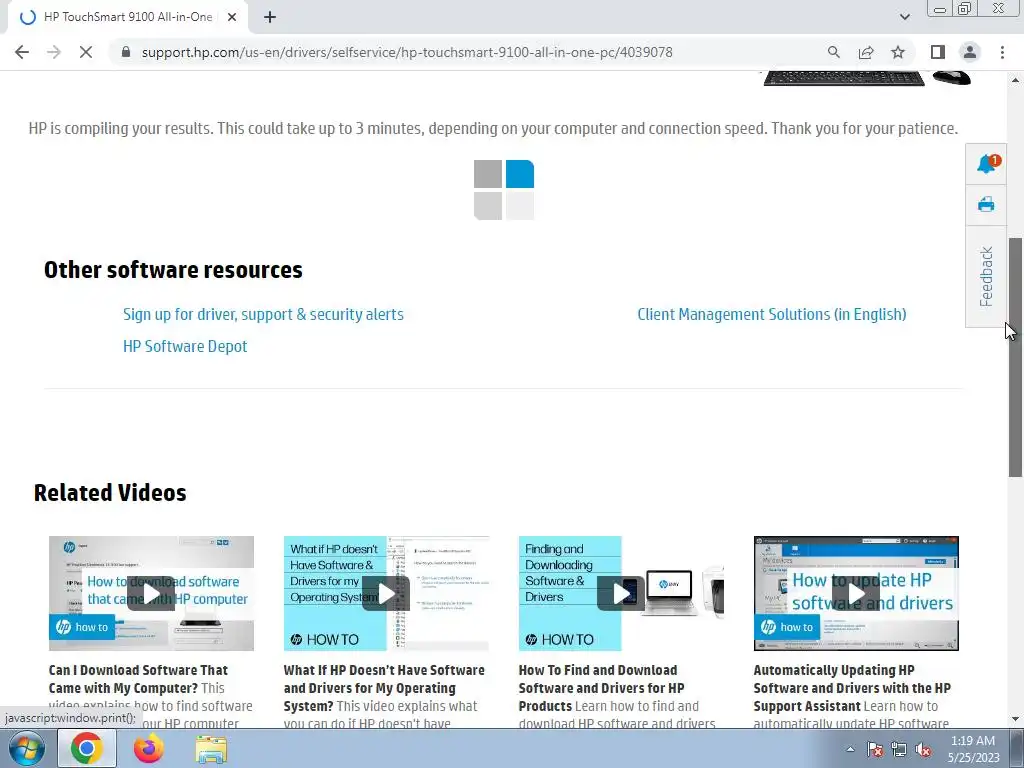Play 'How to update HP software' video
The width and height of the screenshot is (1024, 768).
coord(856,593)
